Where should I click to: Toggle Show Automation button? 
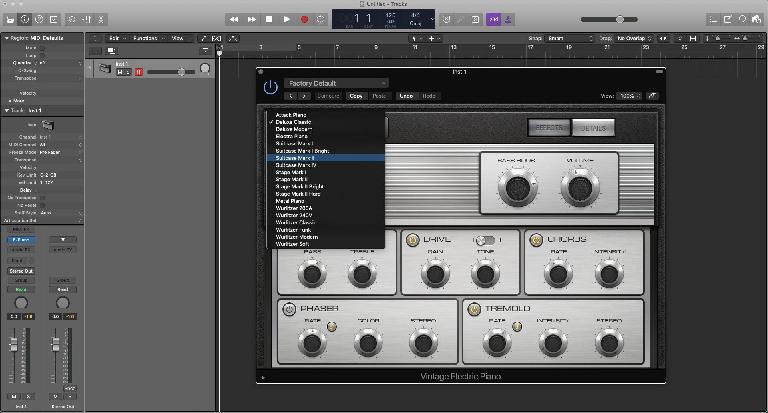tap(204, 38)
